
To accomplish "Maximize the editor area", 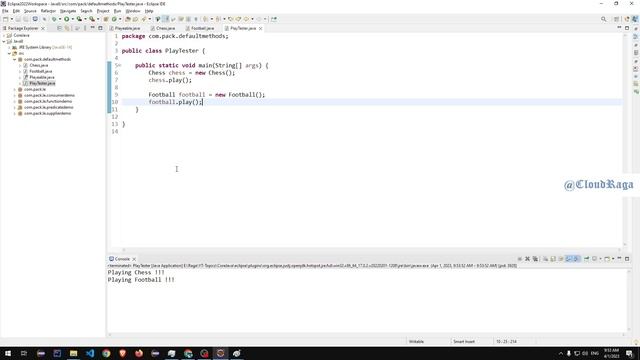I will pos(627,28).
